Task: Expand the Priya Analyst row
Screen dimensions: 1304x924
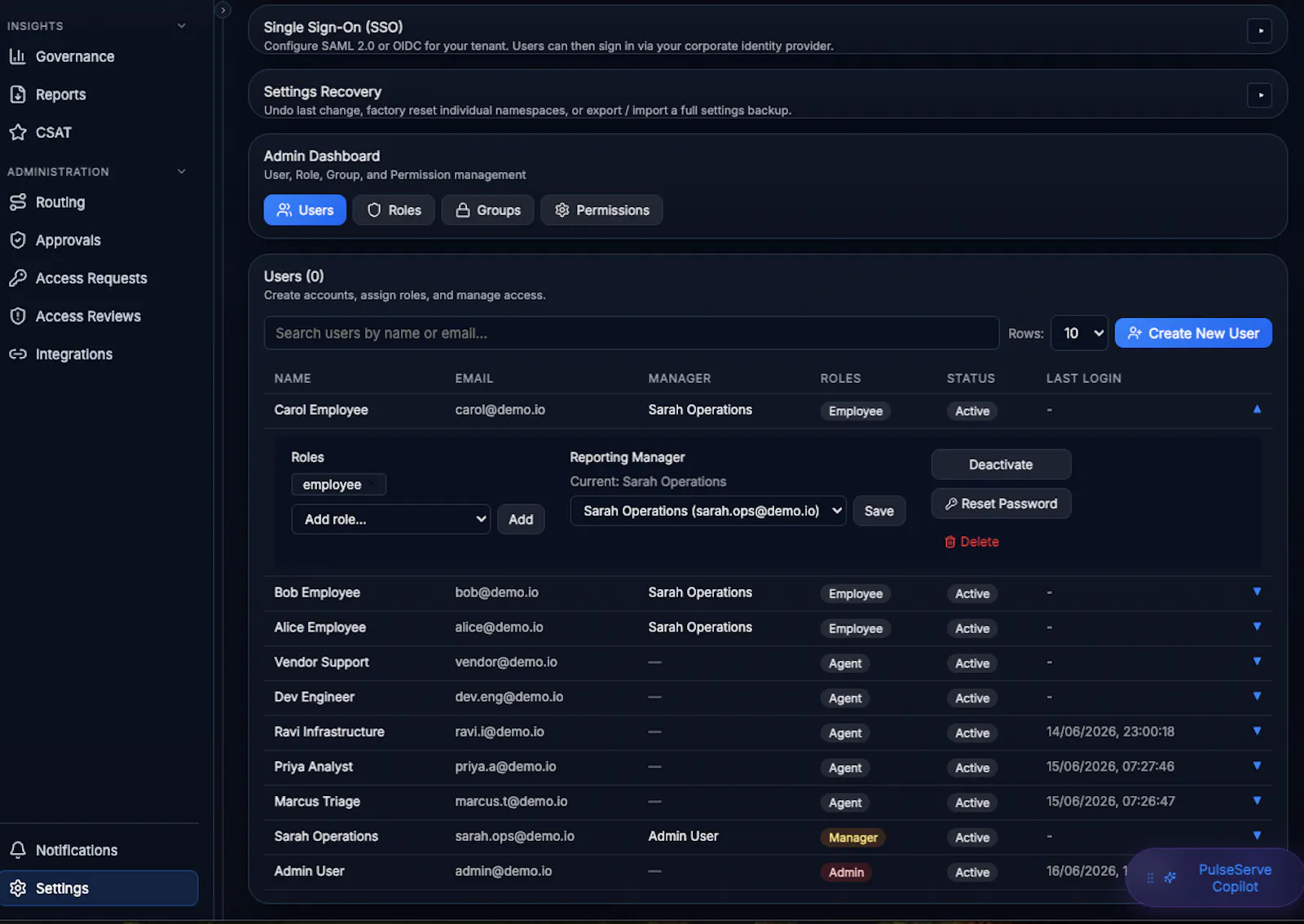Action: pos(1257,766)
